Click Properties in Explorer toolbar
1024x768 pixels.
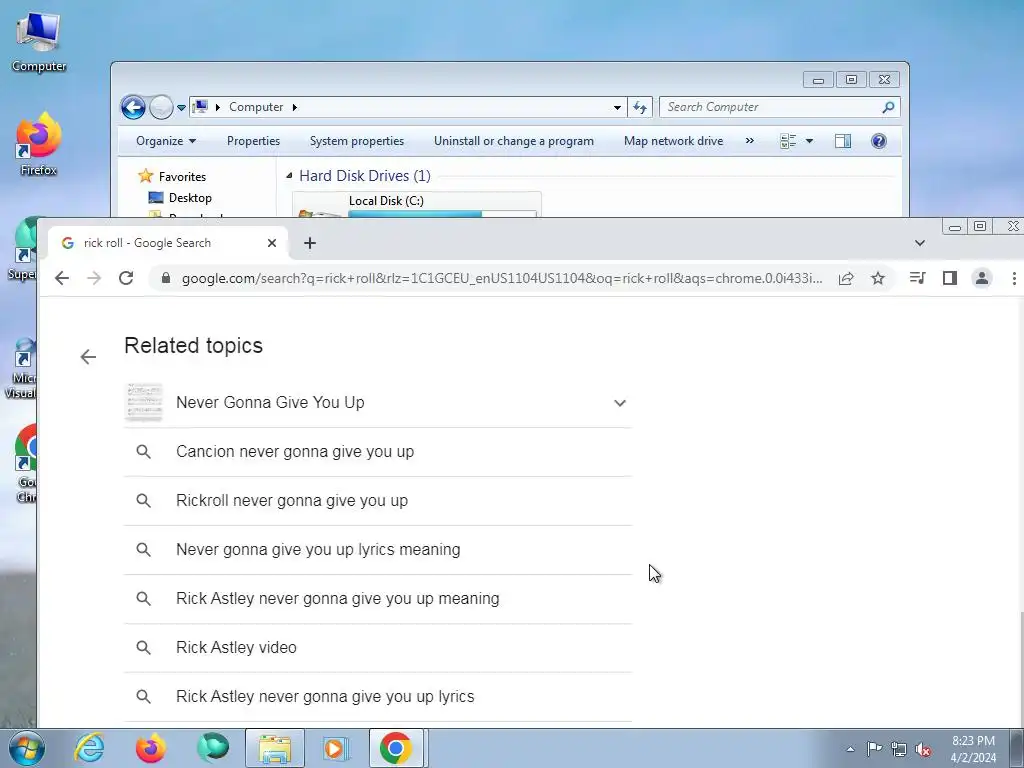[253, 141]
